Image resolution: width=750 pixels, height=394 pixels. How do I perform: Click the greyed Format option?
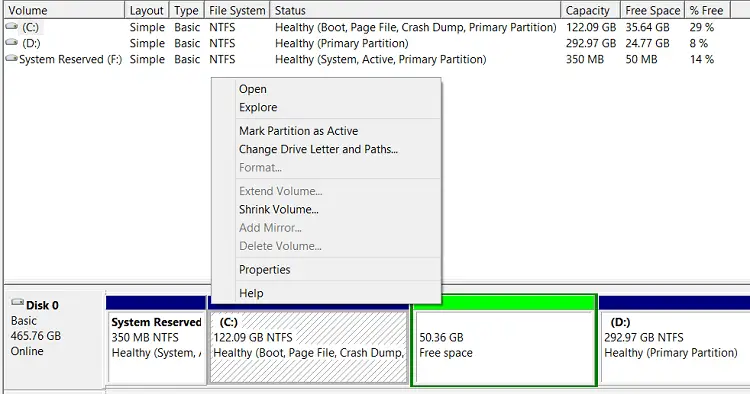pos(260,167)
